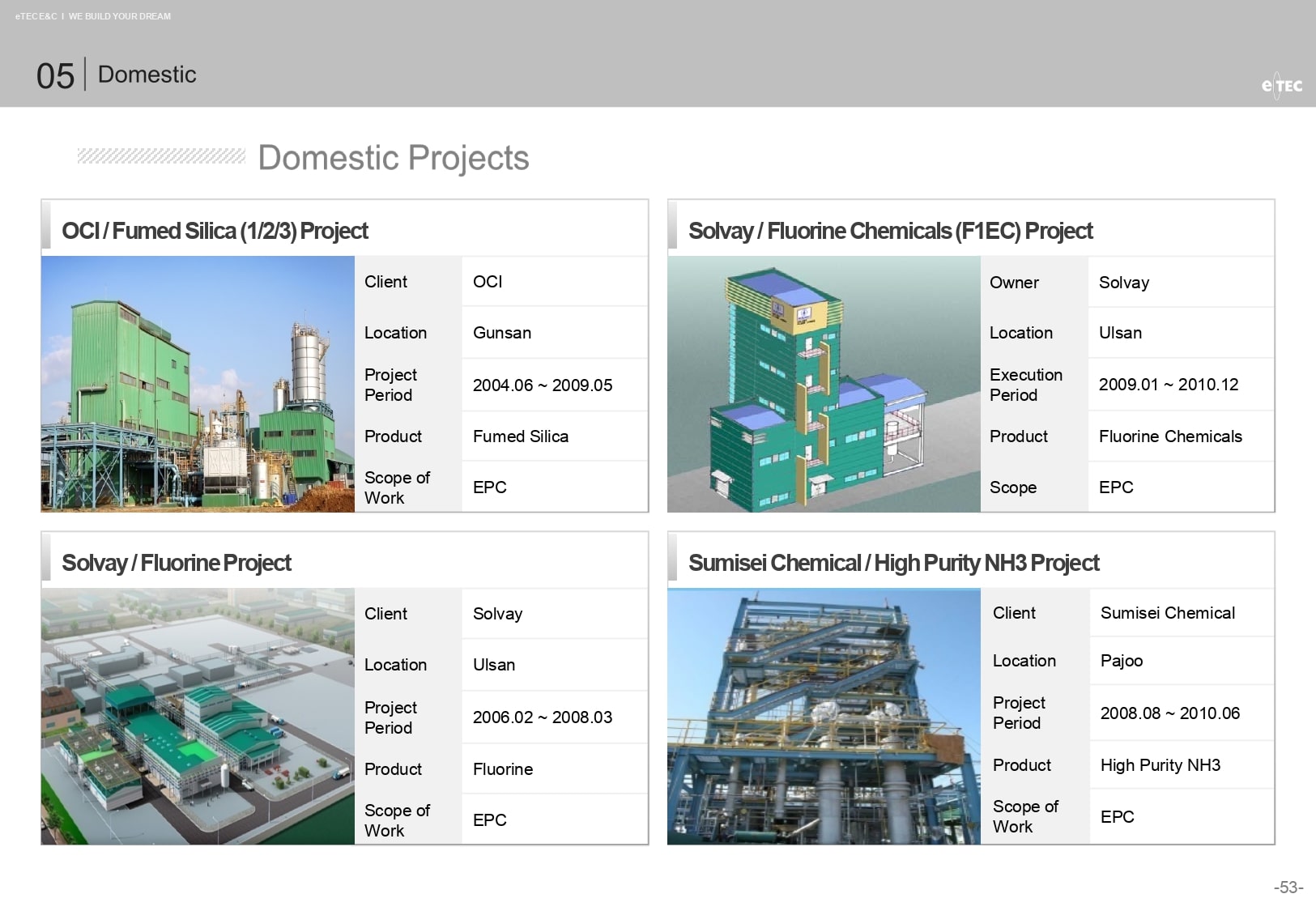
Task: Select client 'Solvay' in the Fluorine Project table
Action: [x=497, y=614]
